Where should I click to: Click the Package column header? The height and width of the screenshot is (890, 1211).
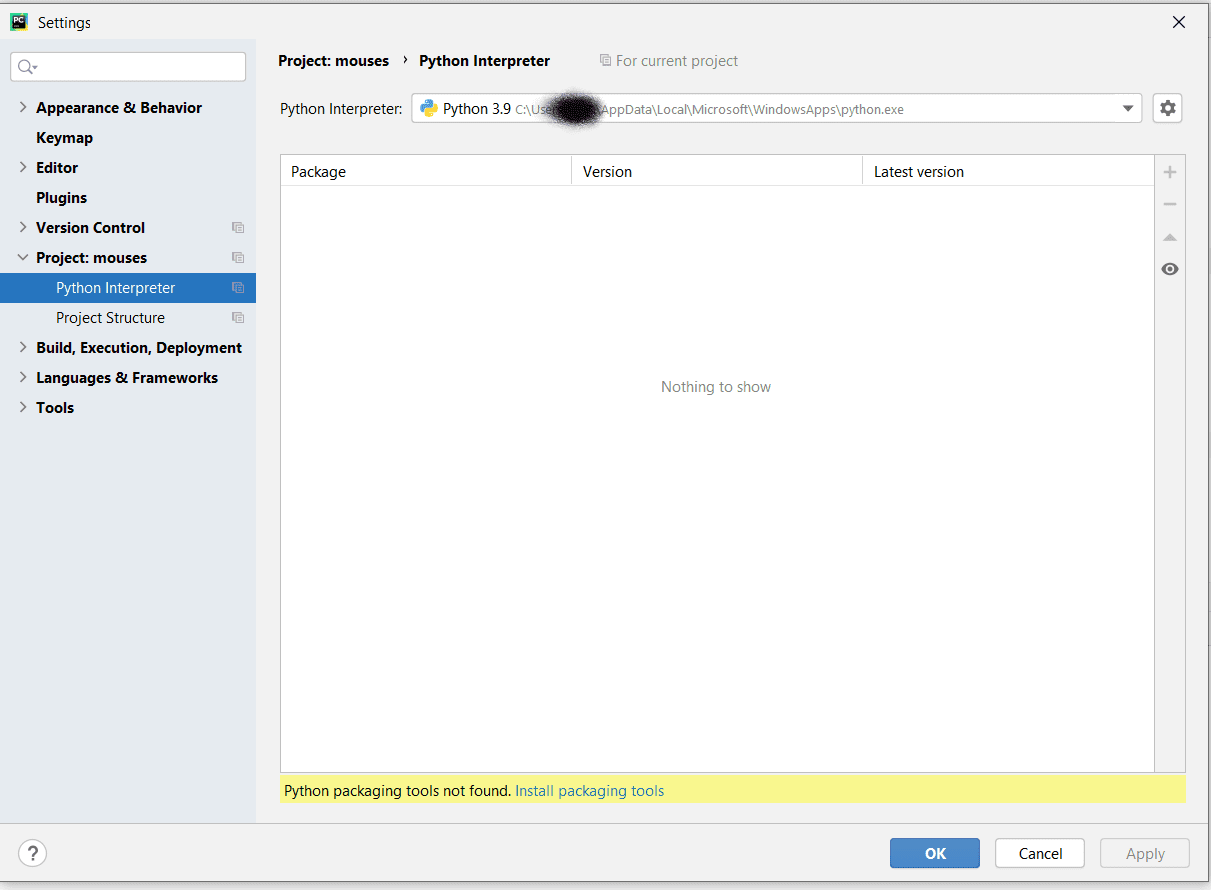tap(426, 171)
